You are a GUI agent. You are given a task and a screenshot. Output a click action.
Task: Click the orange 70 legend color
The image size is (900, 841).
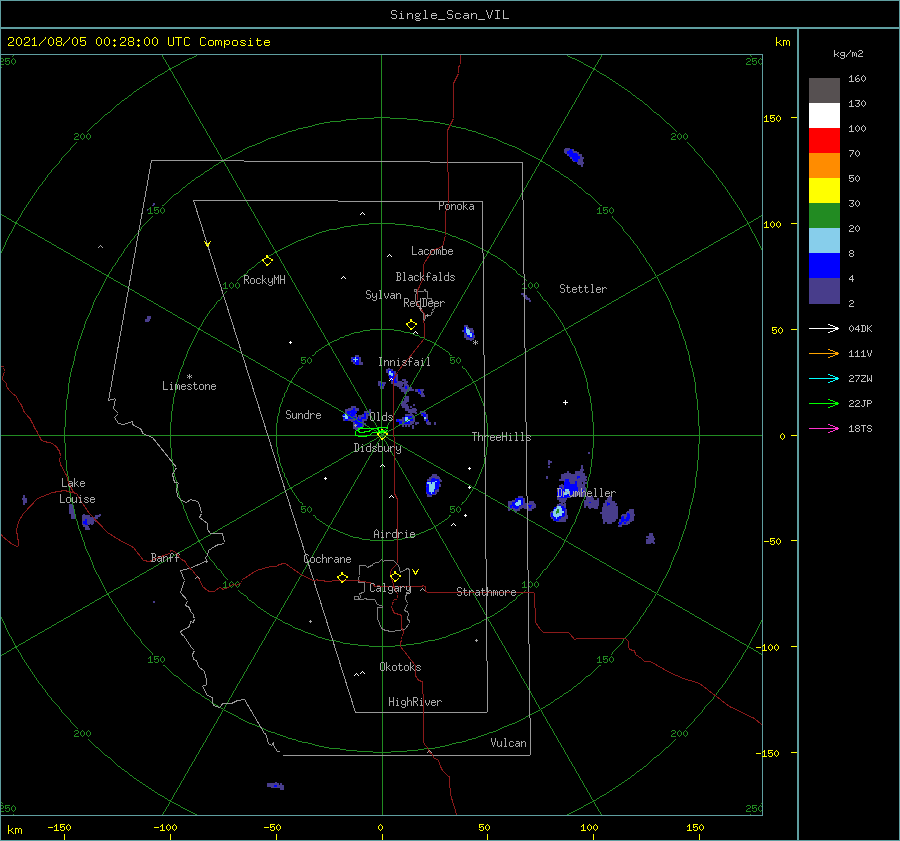point(824,165)
